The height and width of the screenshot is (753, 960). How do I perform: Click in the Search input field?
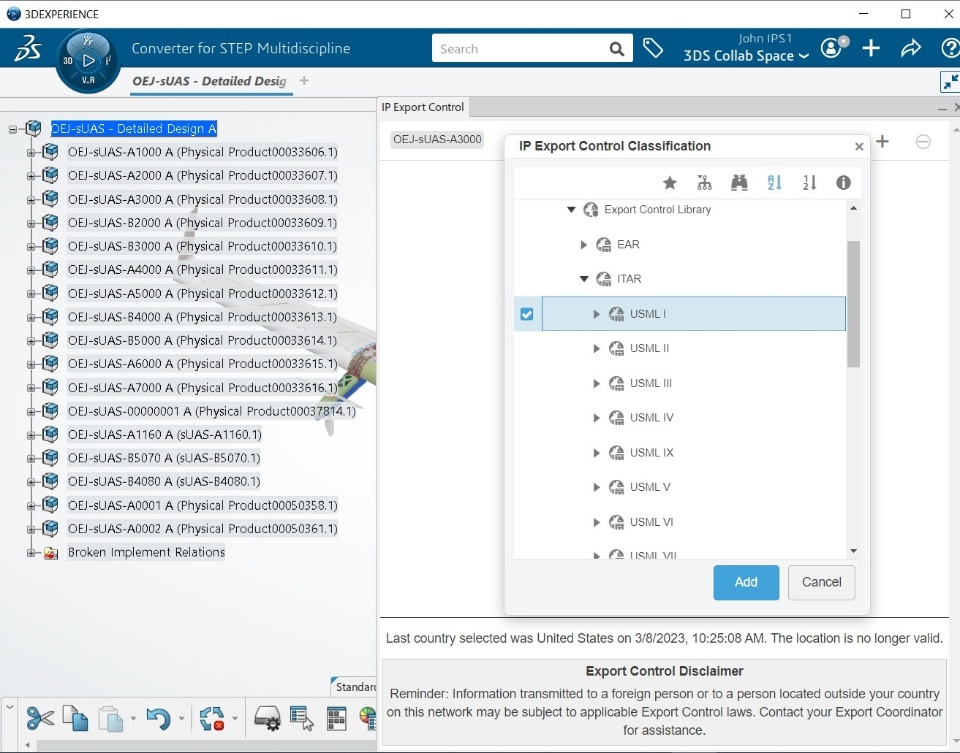click(520, 49)
